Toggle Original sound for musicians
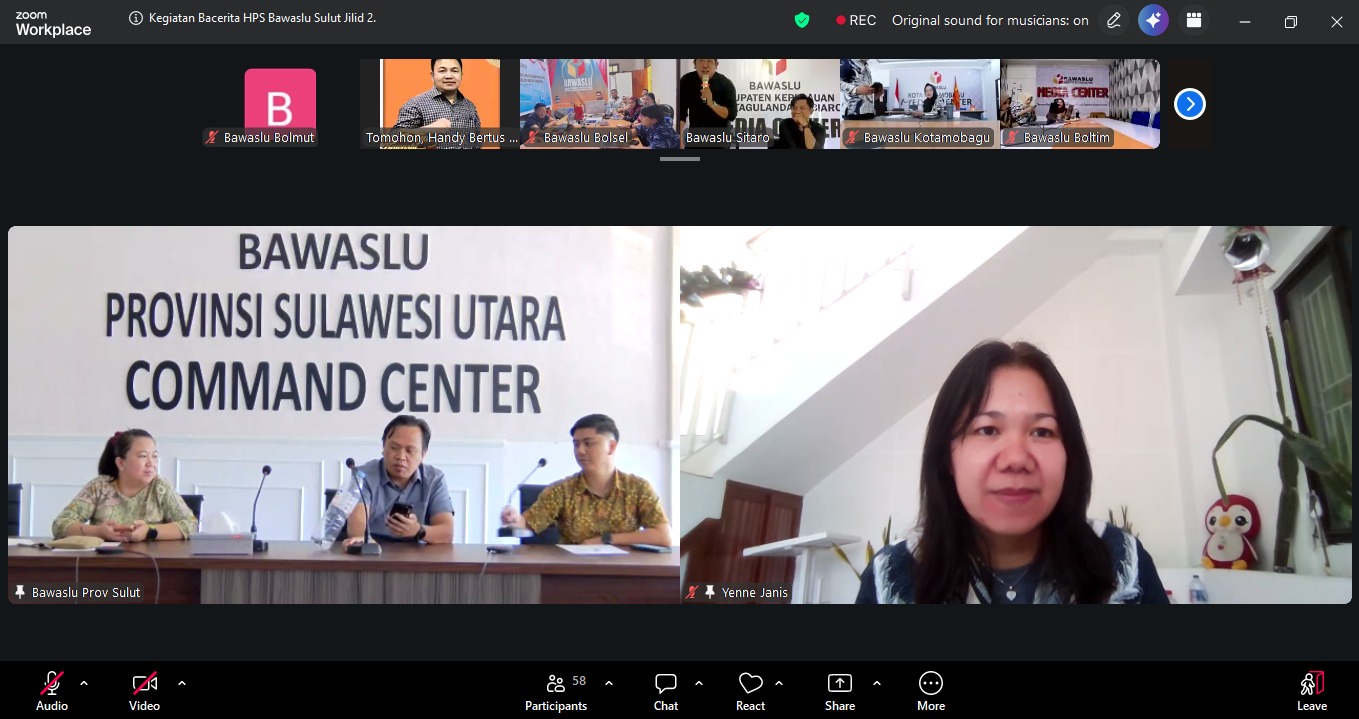This screenshot has width=1359, height=719. pos(990,20)
